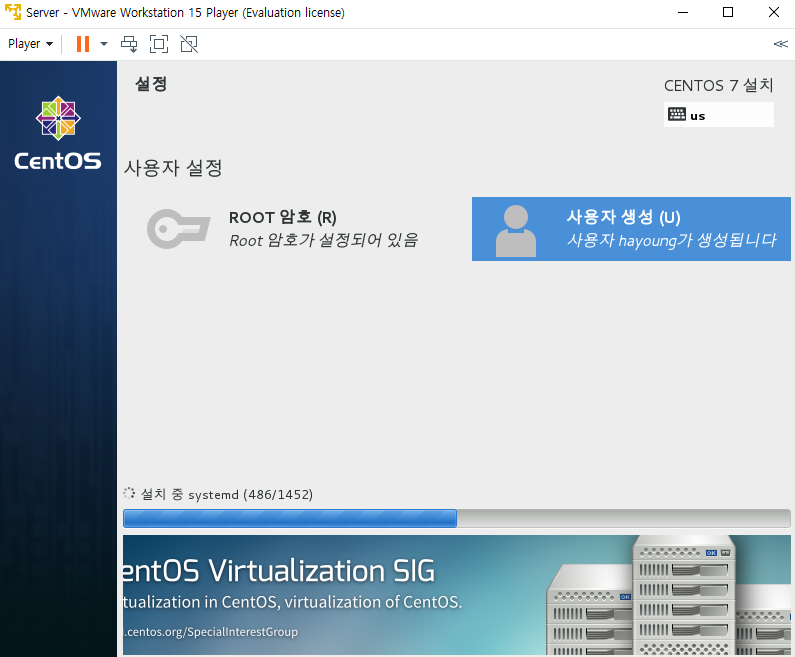Image resolution: width=795 pixels, height=657 pixels.
Task: Click the spinning install status icon
Action: coord(129,493)
